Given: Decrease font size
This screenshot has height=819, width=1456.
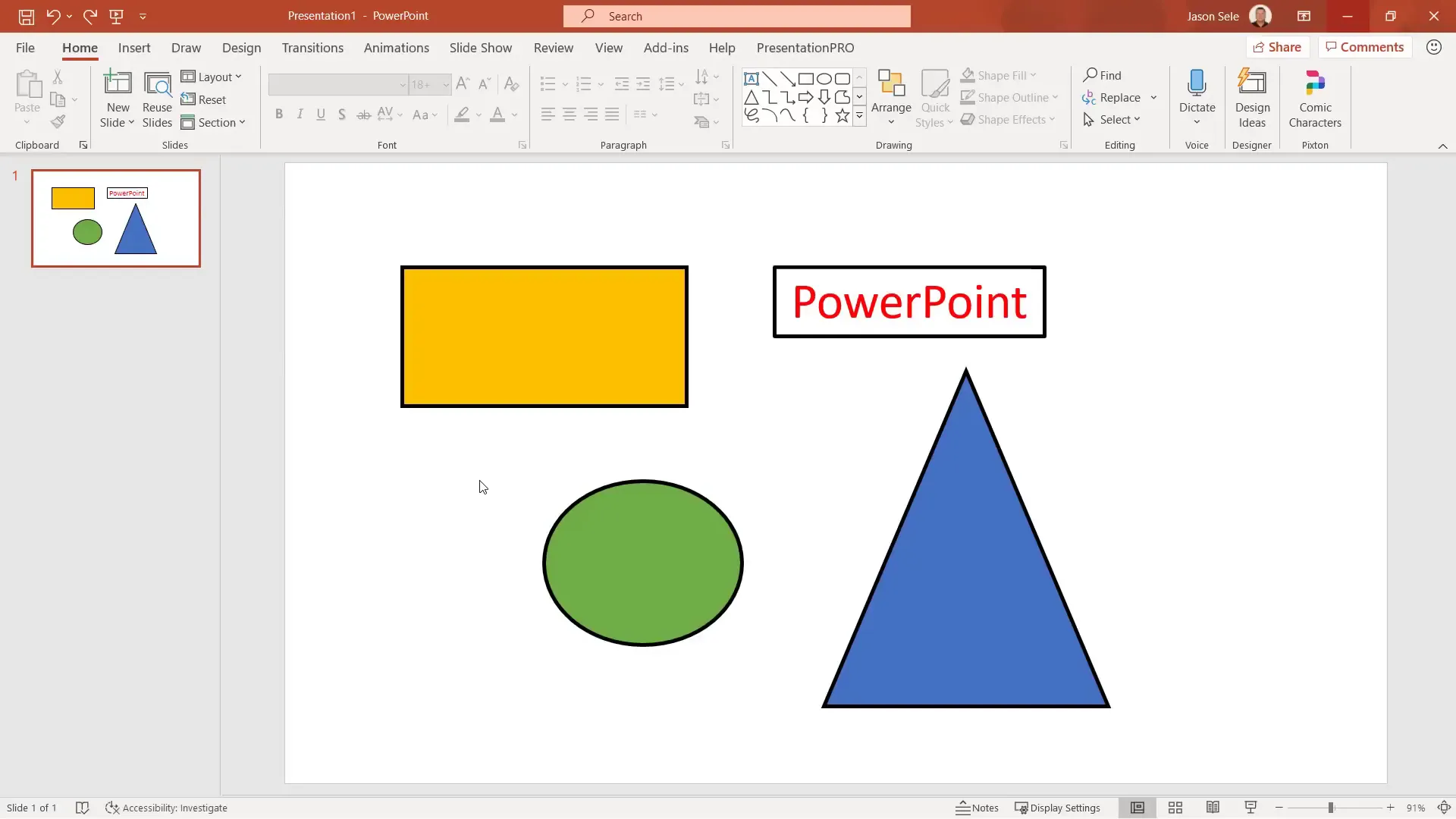Looking at the screenshot, I should [x=485, y=83].
